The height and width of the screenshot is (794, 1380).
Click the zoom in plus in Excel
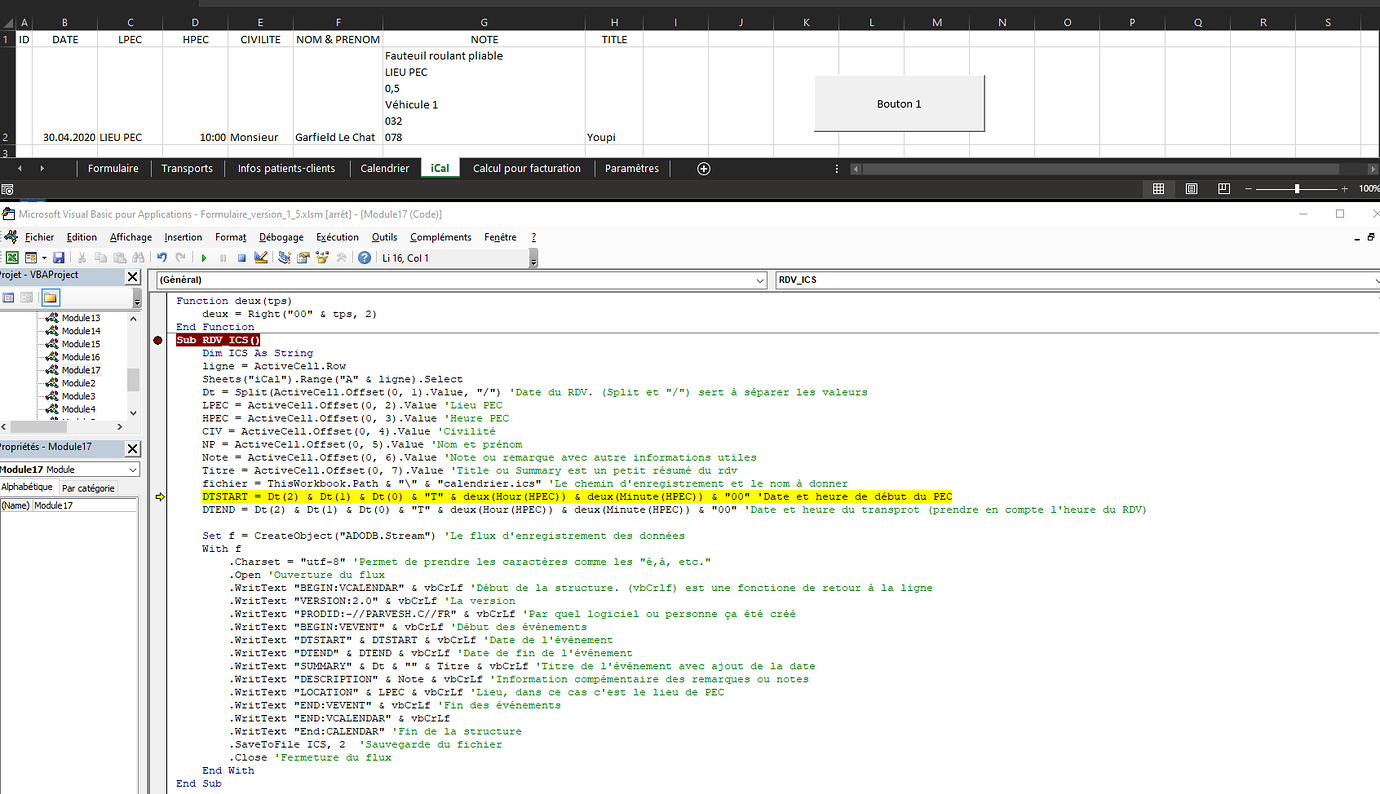[1345, 188]
